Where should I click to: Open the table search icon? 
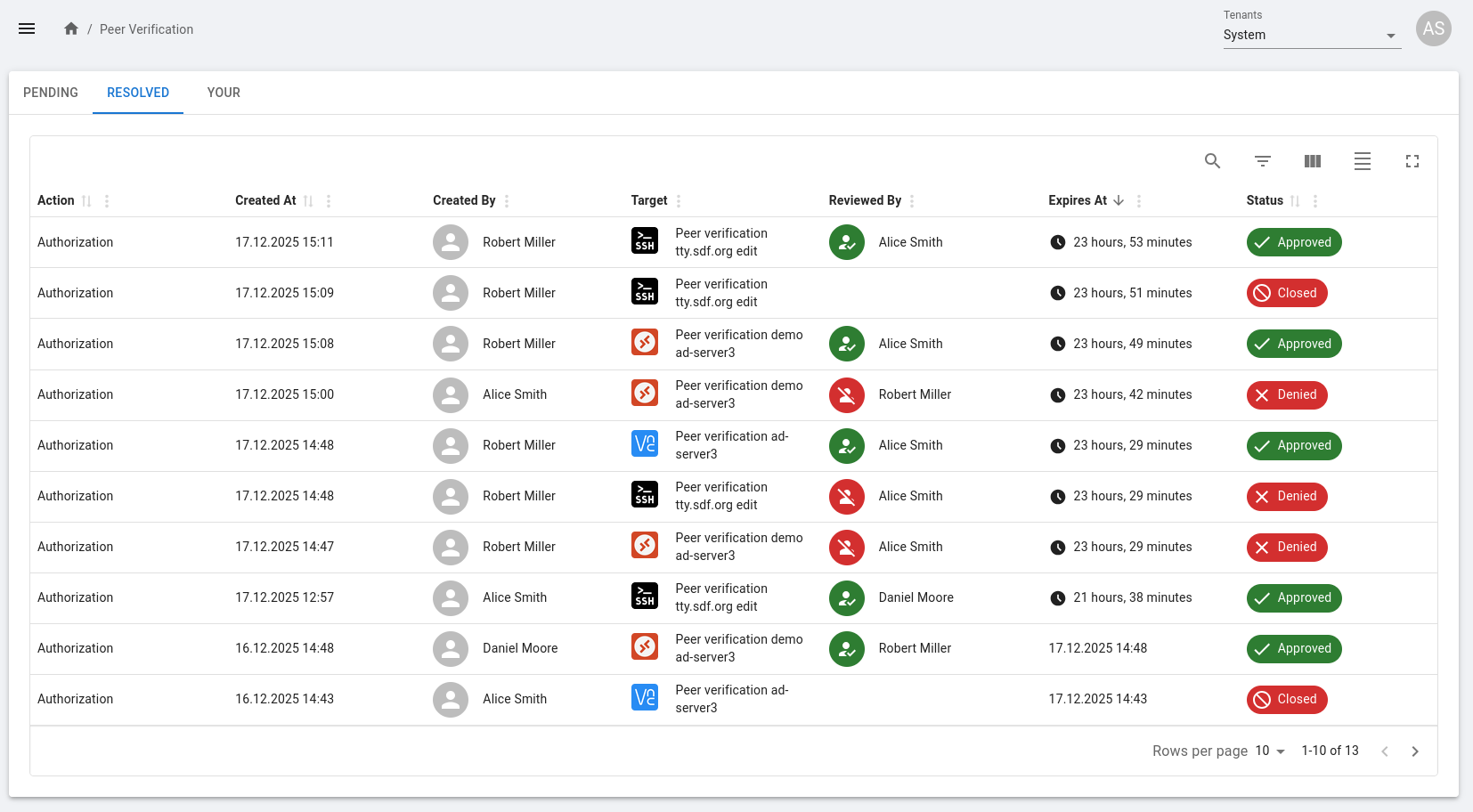point(1212,161)
